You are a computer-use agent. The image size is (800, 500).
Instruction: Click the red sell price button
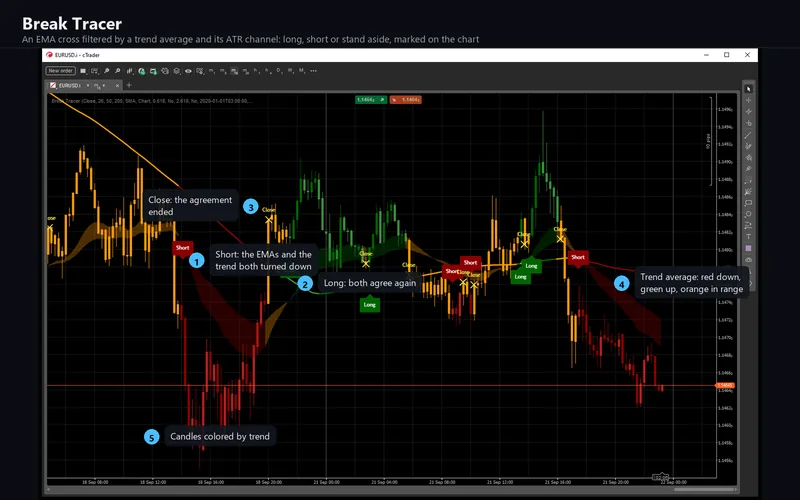click(406, 99)
